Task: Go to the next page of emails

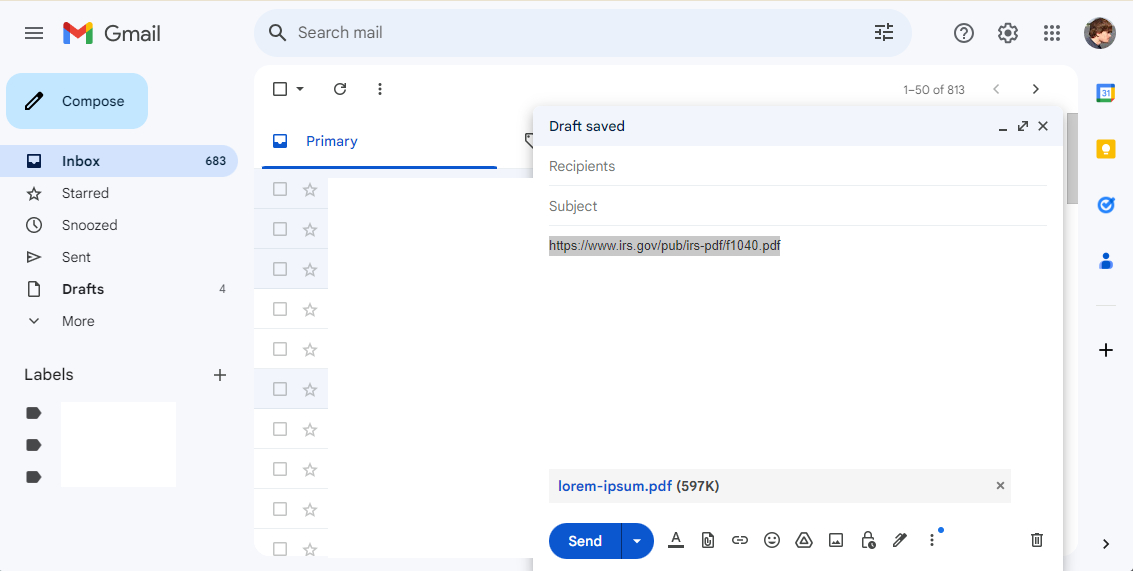Action: tap(1035, 89)
